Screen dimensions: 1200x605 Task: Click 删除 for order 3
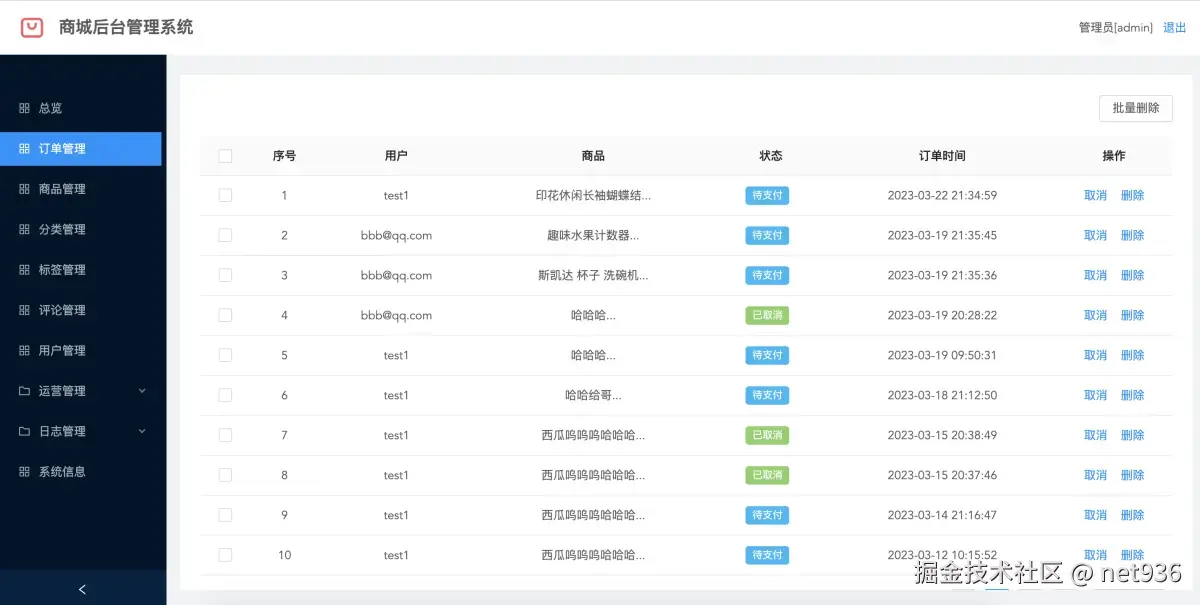(1132, 275)
